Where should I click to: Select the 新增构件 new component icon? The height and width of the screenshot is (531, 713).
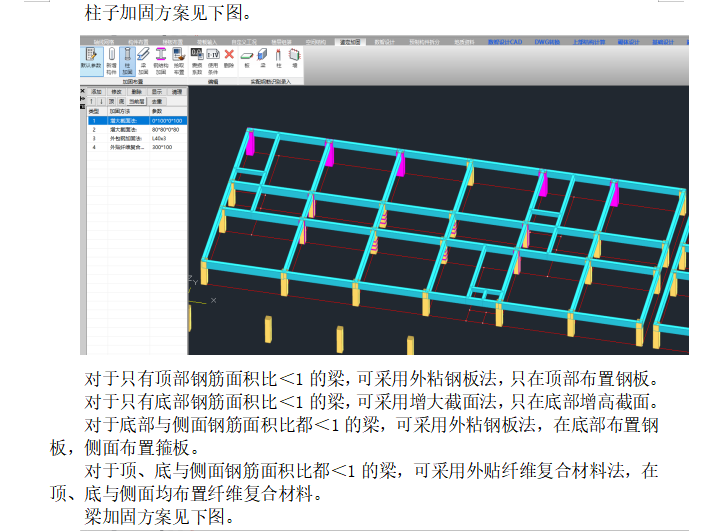coord(111,61)
